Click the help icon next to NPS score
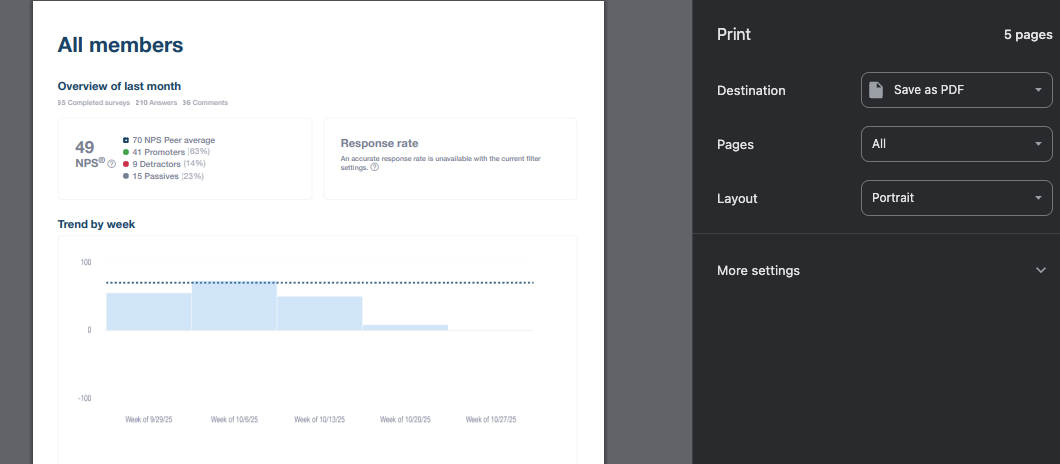 [x=111, y=164]
